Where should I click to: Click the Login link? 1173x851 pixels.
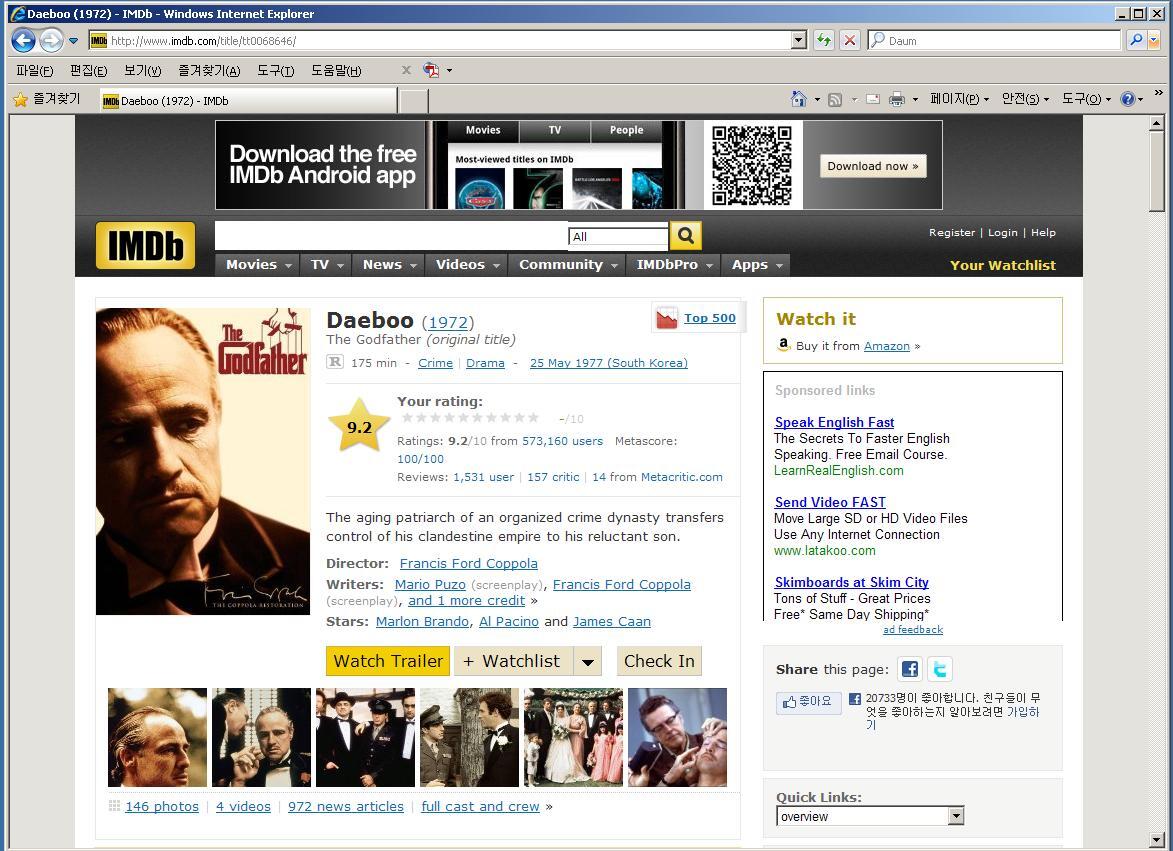tap(1002, 233)
